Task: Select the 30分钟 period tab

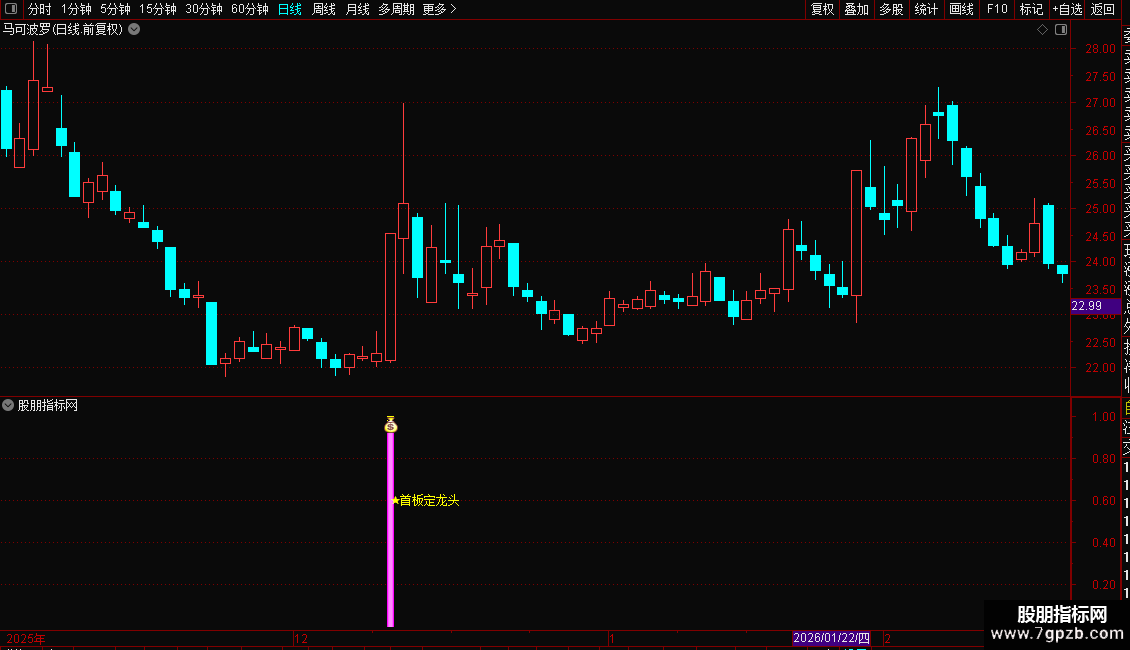Action: pos(204,9)
